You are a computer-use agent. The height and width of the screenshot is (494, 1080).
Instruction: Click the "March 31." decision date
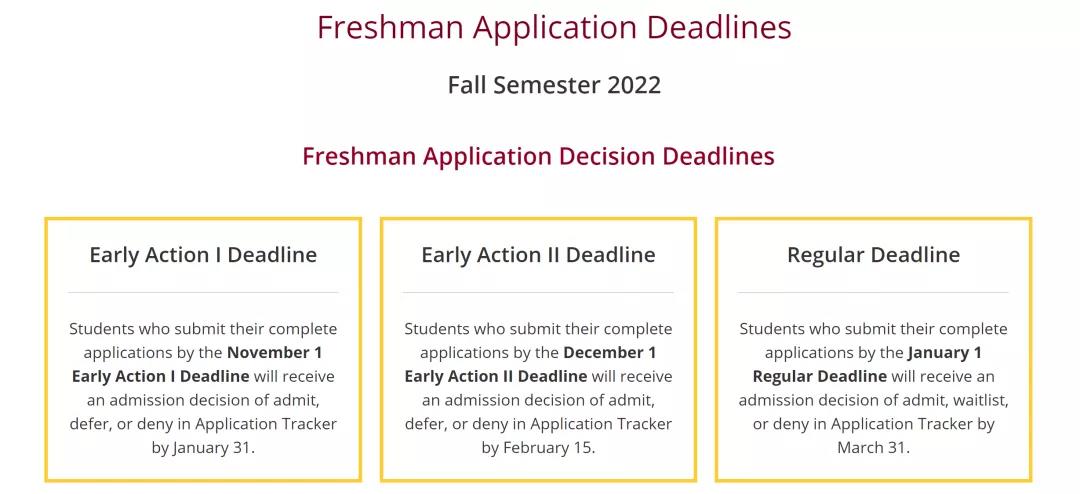click(873, 448)
